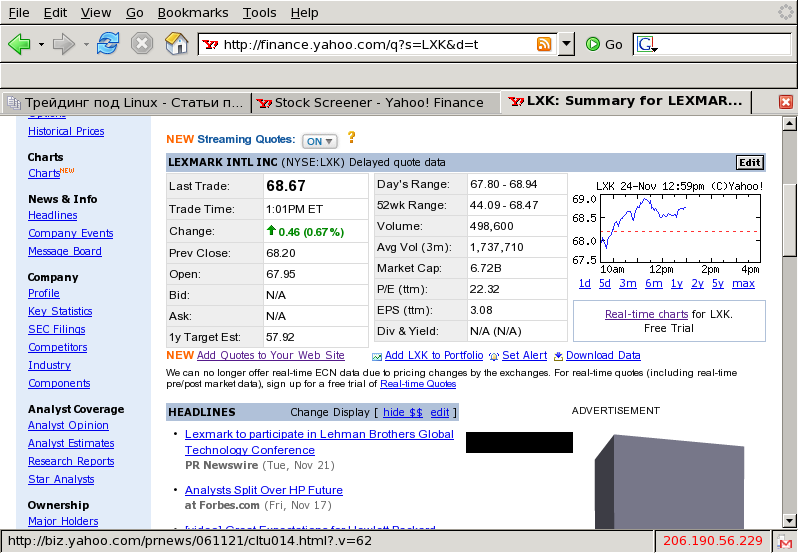Click the Yahoo favicon in address bar

pos(210,45)
